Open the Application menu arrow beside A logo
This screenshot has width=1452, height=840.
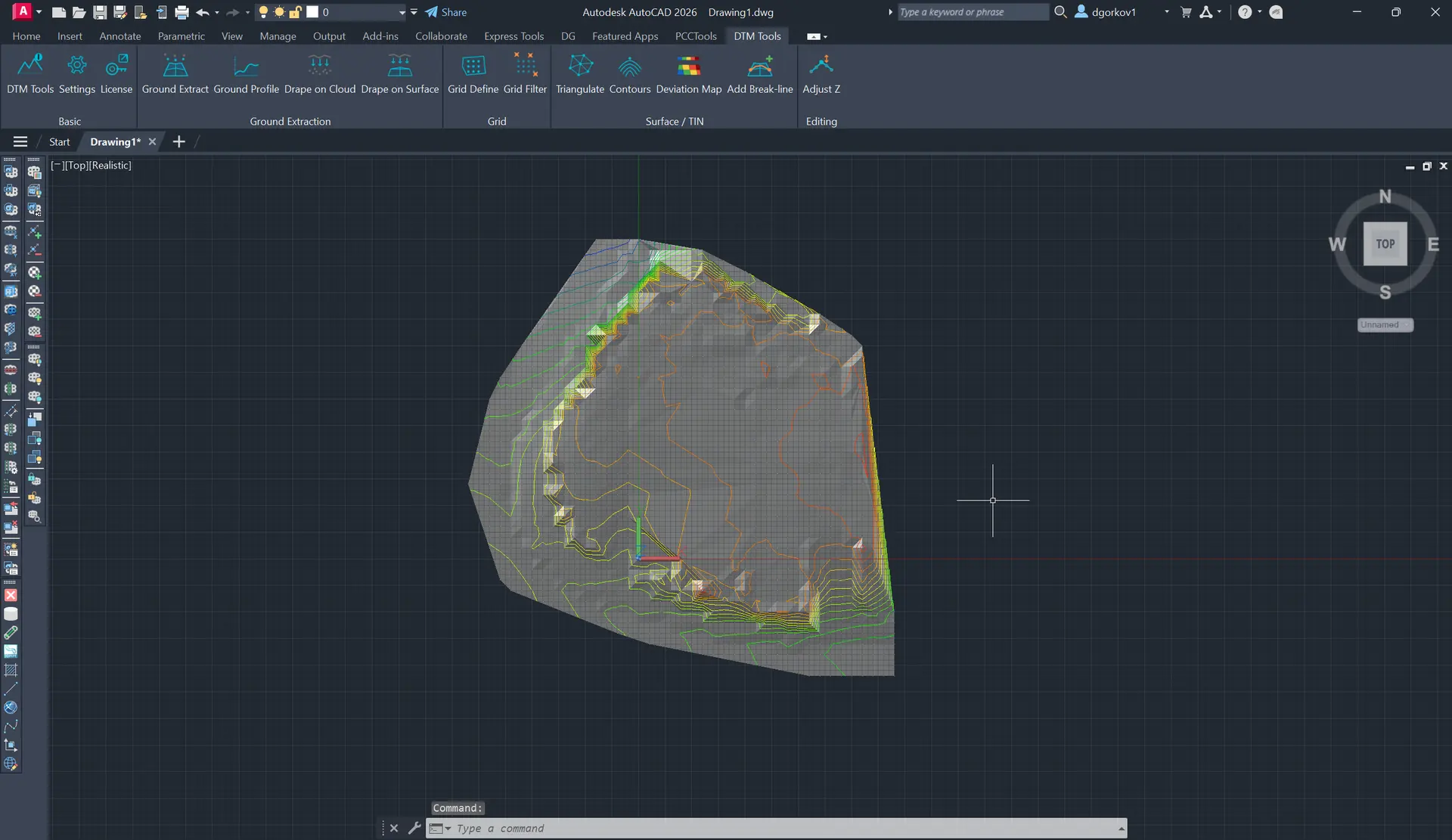pyautogui.click(x=39, y=12)
